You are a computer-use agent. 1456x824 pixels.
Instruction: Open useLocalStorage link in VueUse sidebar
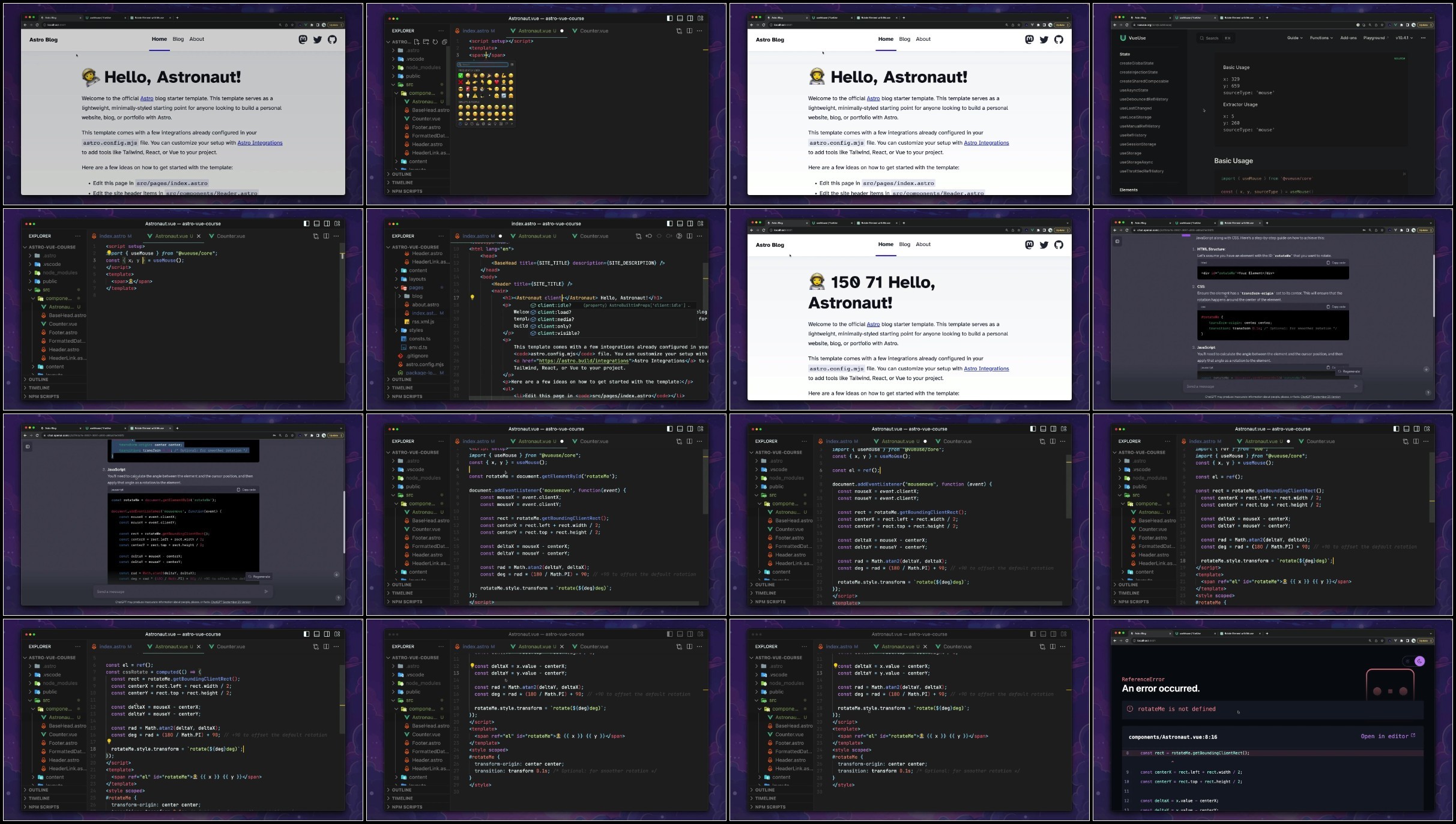(1135, 117)
